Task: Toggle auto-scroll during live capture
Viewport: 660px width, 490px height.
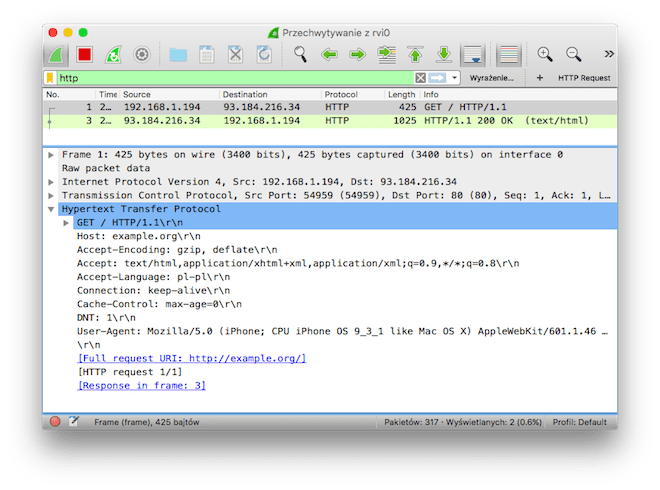Action: (x=473, y=54)
